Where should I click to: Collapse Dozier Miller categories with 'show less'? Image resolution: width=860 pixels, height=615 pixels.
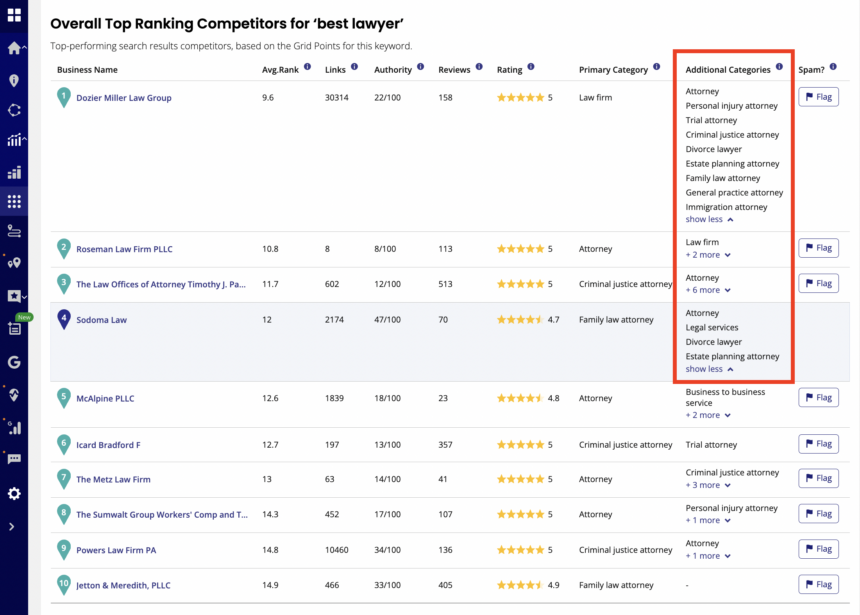[x=709, y=219]
